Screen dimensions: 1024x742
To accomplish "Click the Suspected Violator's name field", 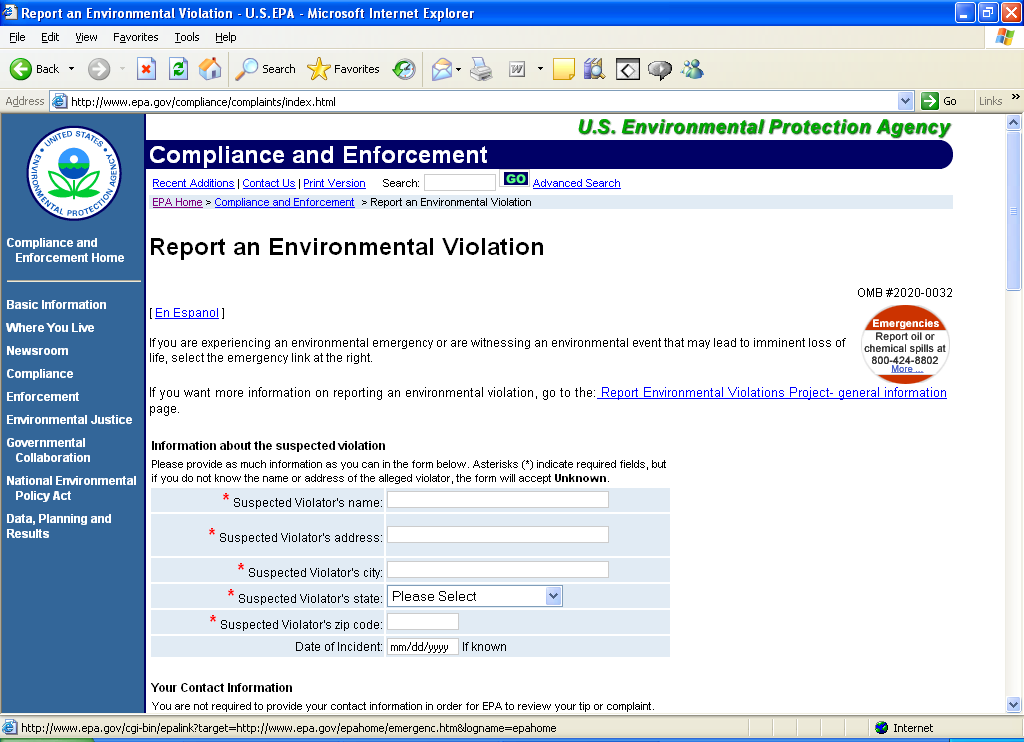I will 498,500.
